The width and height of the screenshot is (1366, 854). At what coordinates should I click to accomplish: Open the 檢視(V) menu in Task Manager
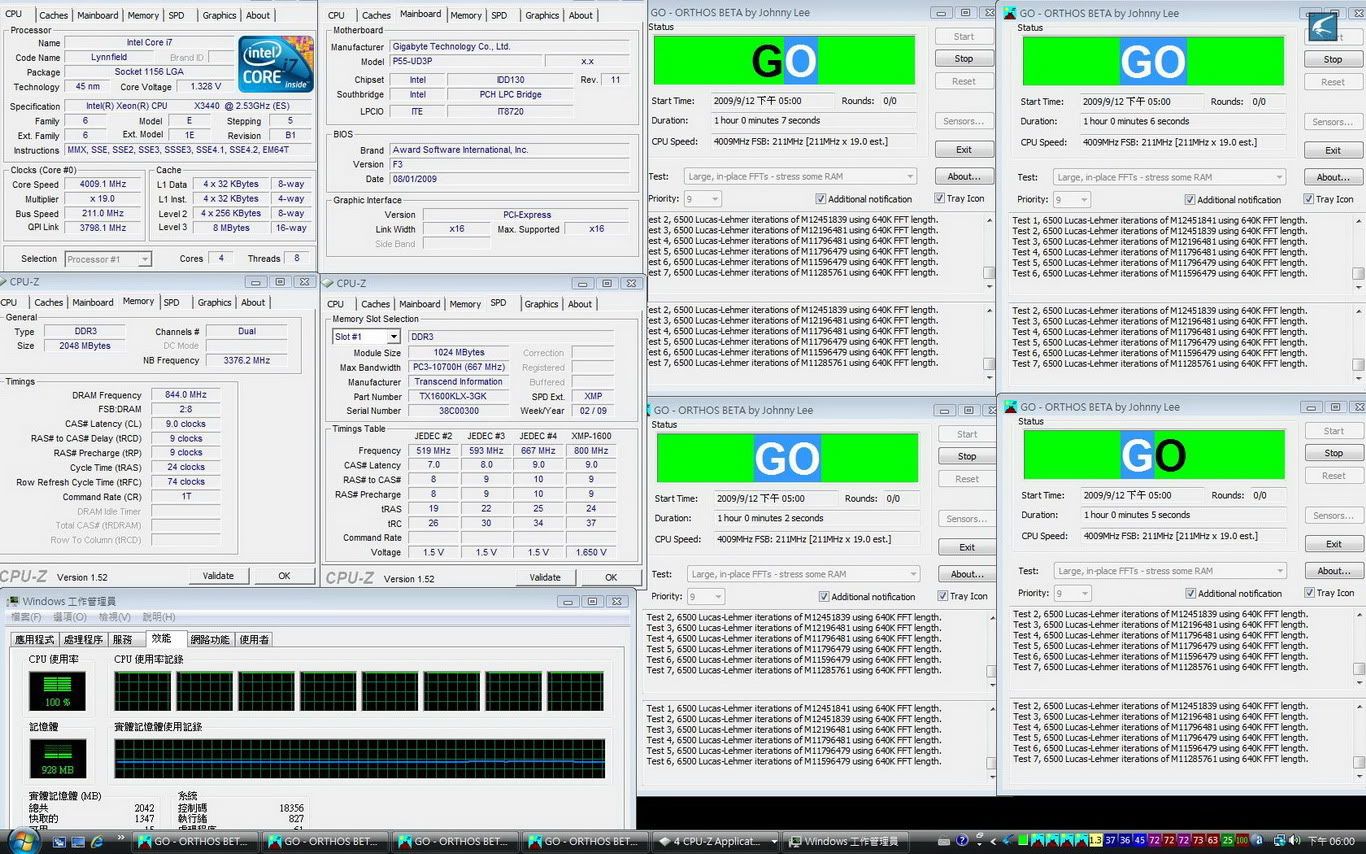coord(114,617)
